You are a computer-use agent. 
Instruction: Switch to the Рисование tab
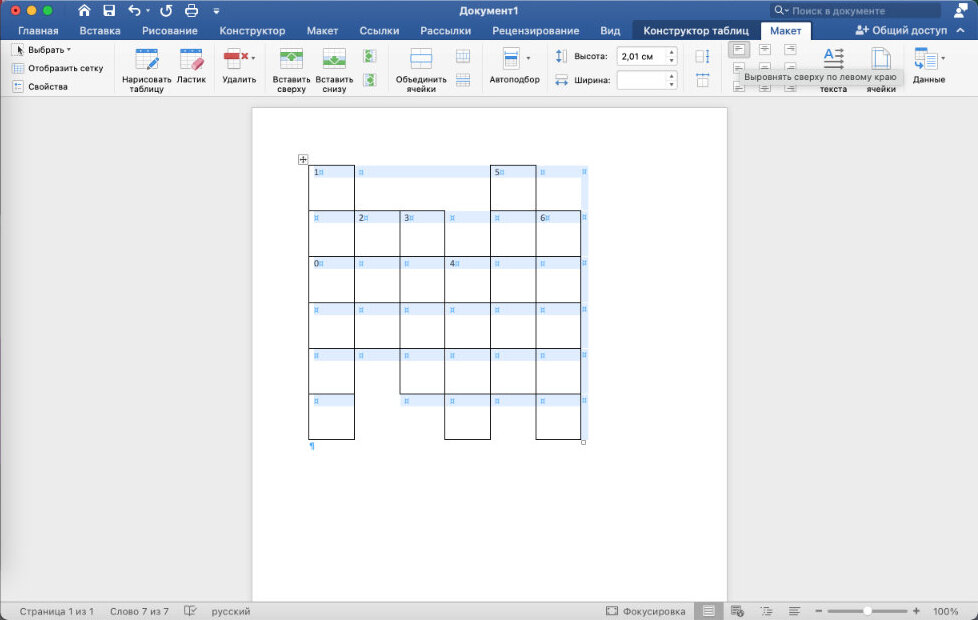pyautogui.click(x=170, y=31)
